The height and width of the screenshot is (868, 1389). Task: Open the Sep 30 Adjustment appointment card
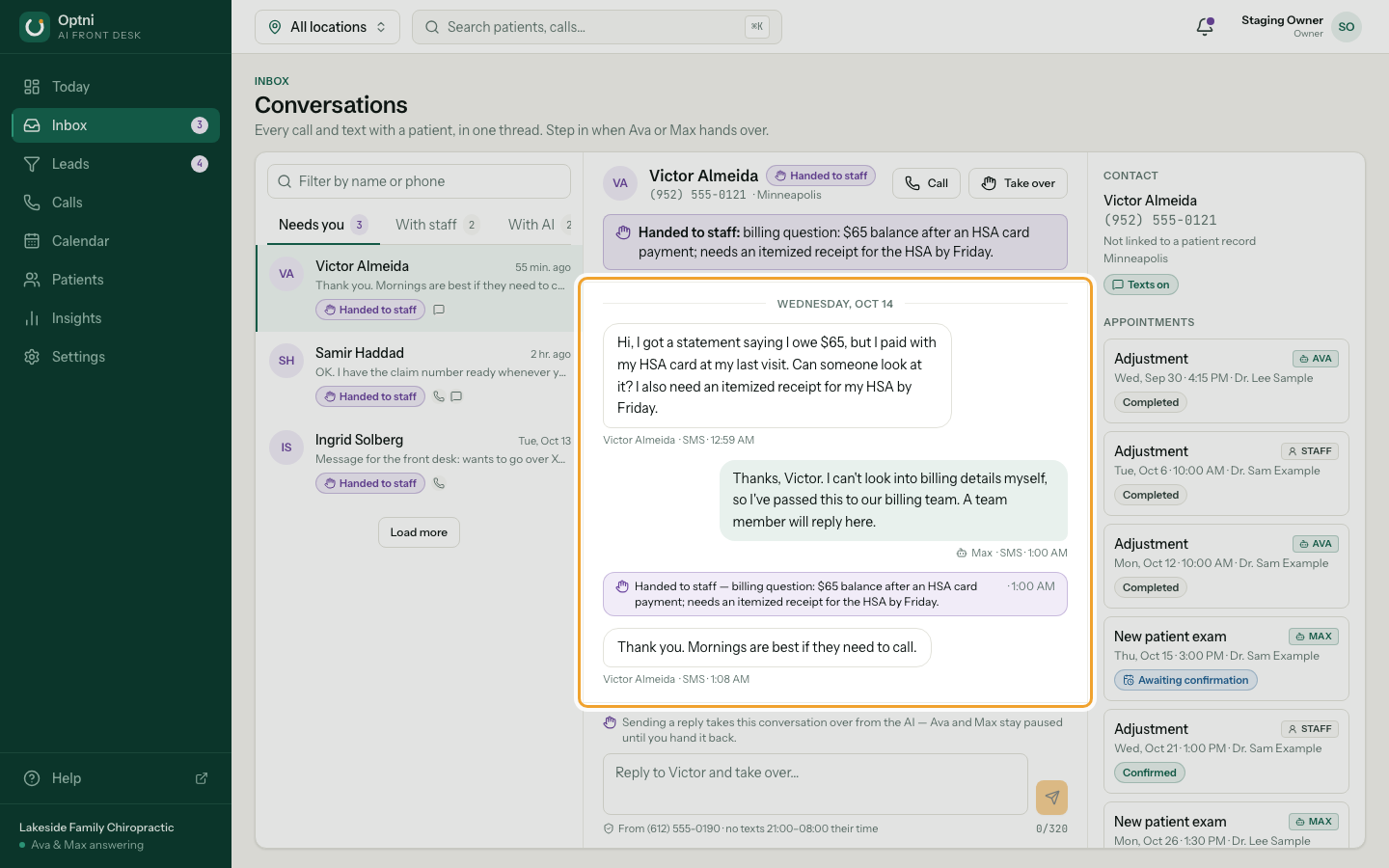point(1226,381)
